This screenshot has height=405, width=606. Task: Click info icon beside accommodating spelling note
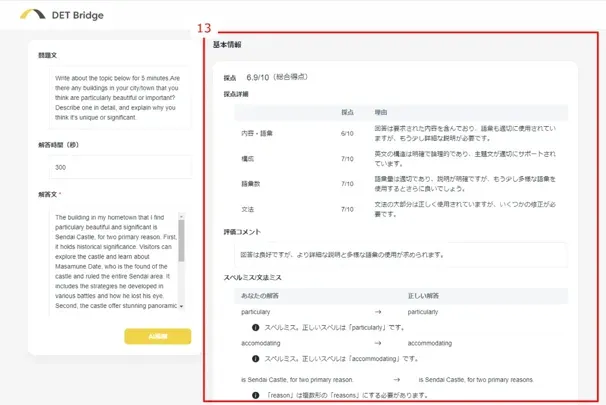255,359
